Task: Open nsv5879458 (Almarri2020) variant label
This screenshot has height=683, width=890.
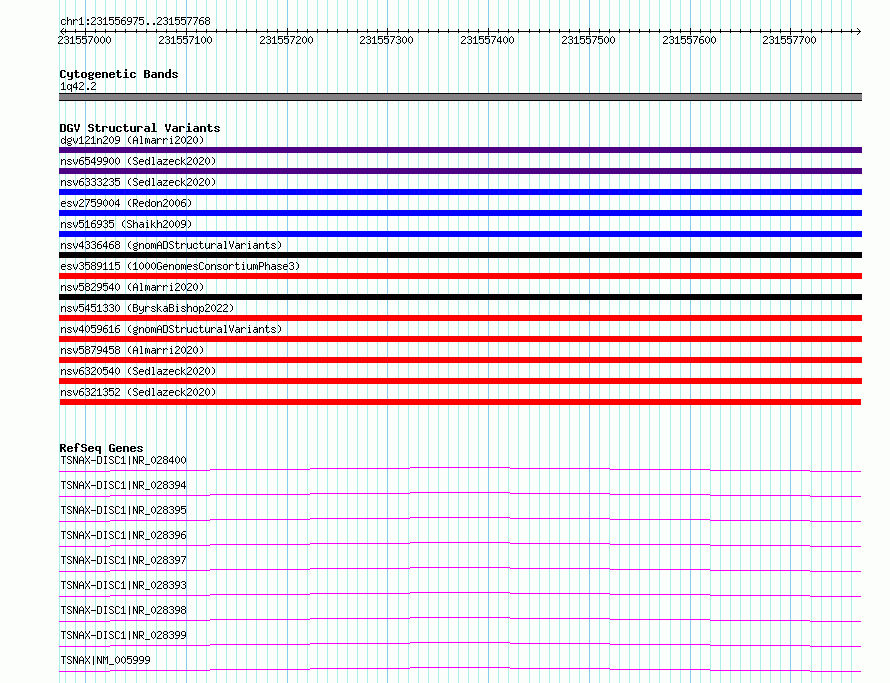Action: [x=132, y=350]
